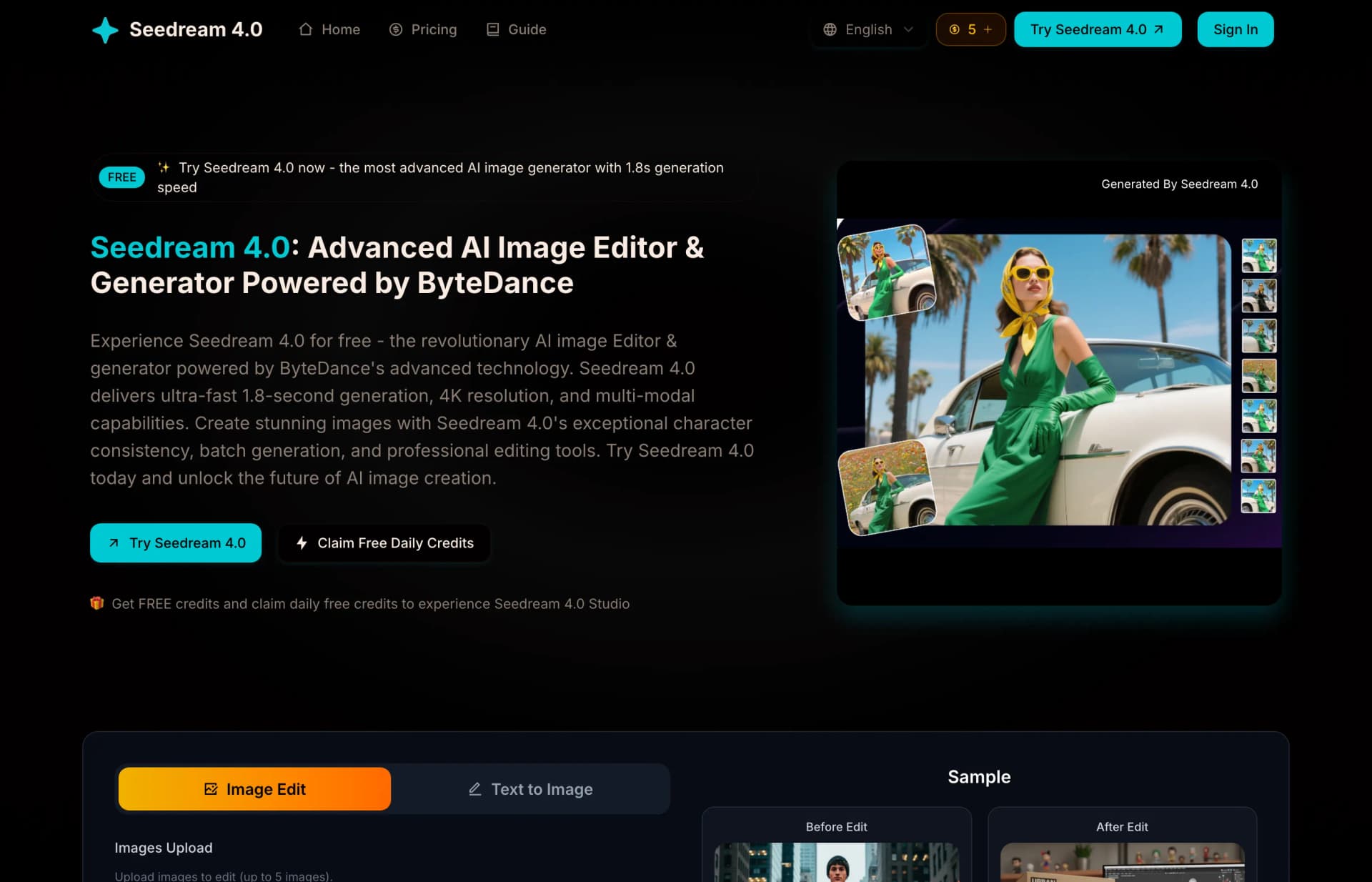Viewport: 1372px width, 882px height.
Task: Click the coin icon in the credits badge
Action: click(x=954, y=29)
